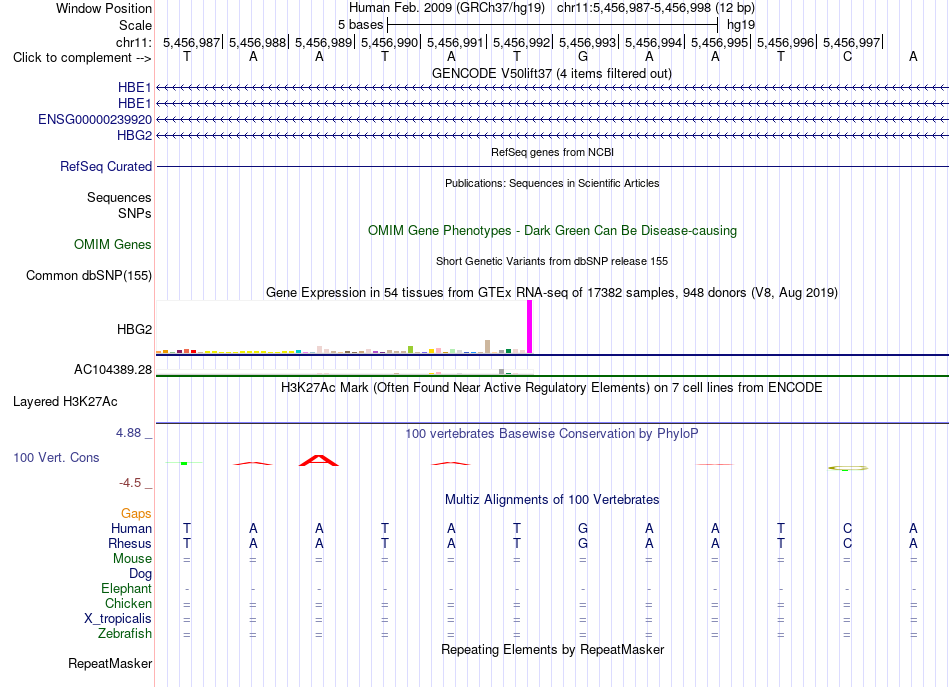This screenshot has height=687, width=950.
Task: Click the GENCODE V50lift37 track title
Action: [552, 73]
